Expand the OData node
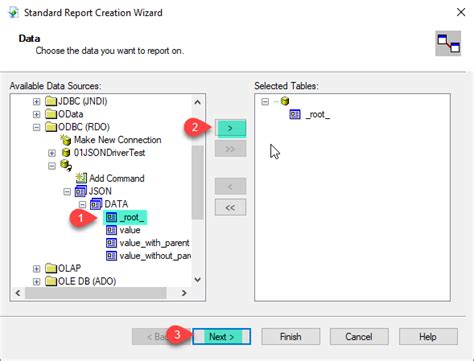Screen dimensions: 474x361 (36, 114)
